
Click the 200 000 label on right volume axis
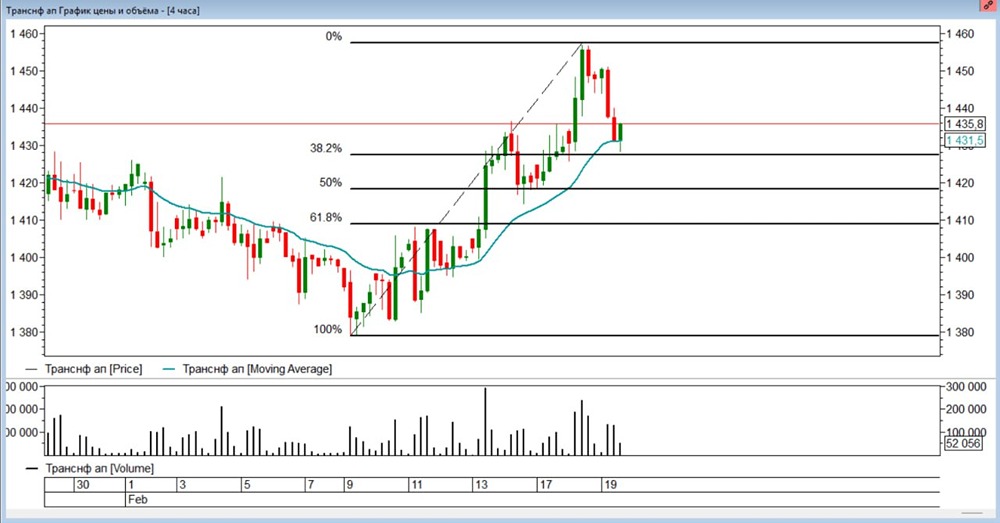[x=966, y=409]
